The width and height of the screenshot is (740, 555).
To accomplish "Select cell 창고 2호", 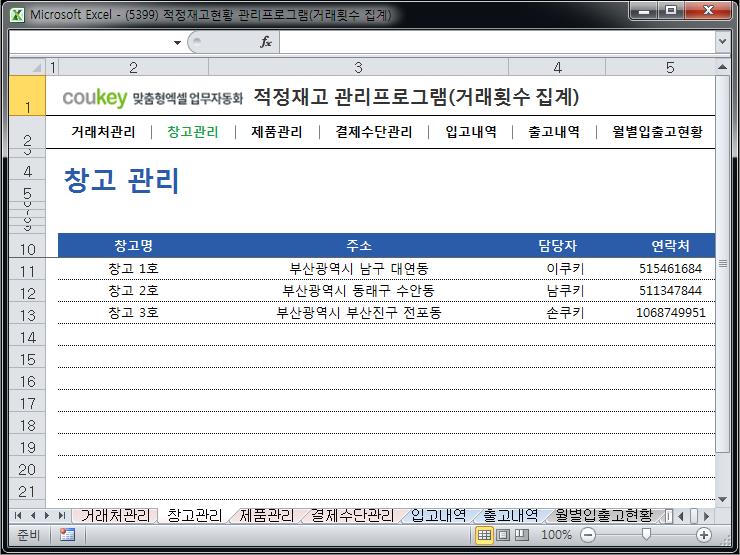I will 134,290.
